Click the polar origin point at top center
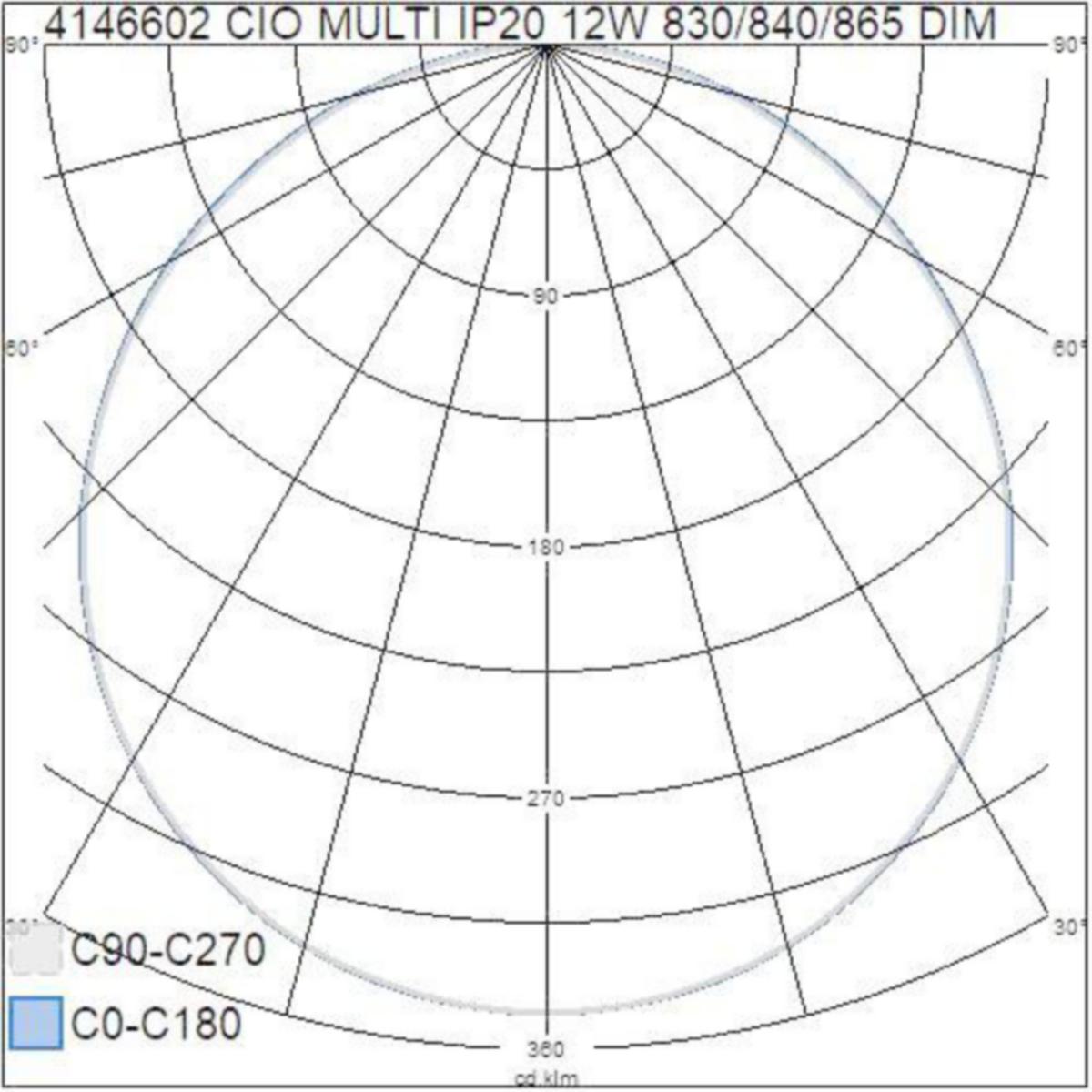The image size is (1092, 1092). click(546, 47)
